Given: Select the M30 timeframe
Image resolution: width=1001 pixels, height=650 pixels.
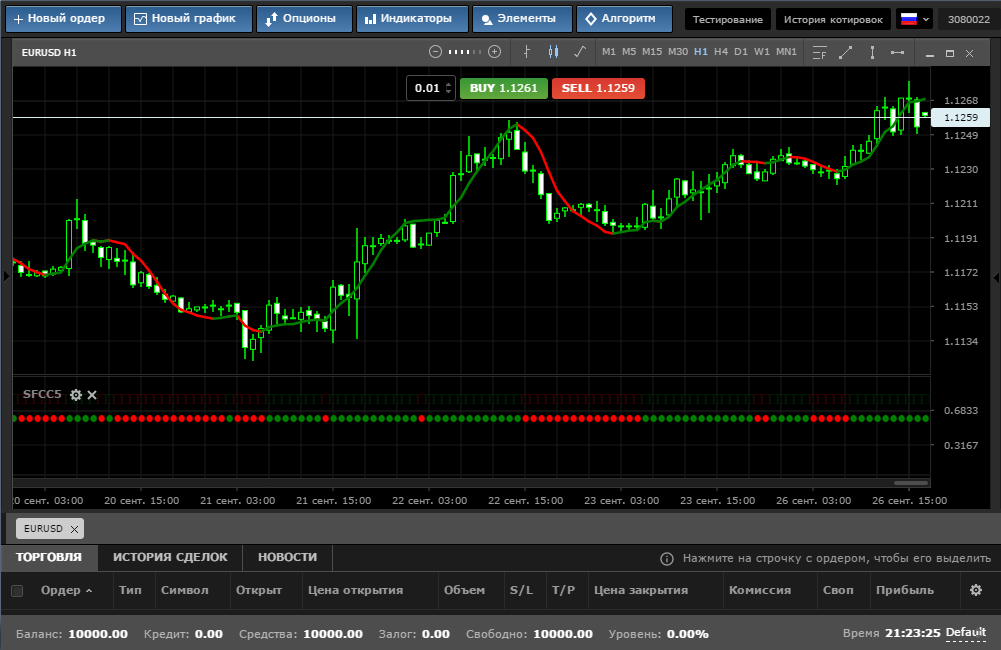Looking at the screenshot, I should point(678,52).
